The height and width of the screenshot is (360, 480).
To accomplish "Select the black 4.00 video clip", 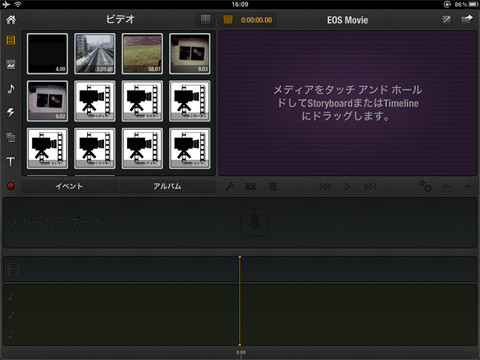I will click(x=47, y=53).
